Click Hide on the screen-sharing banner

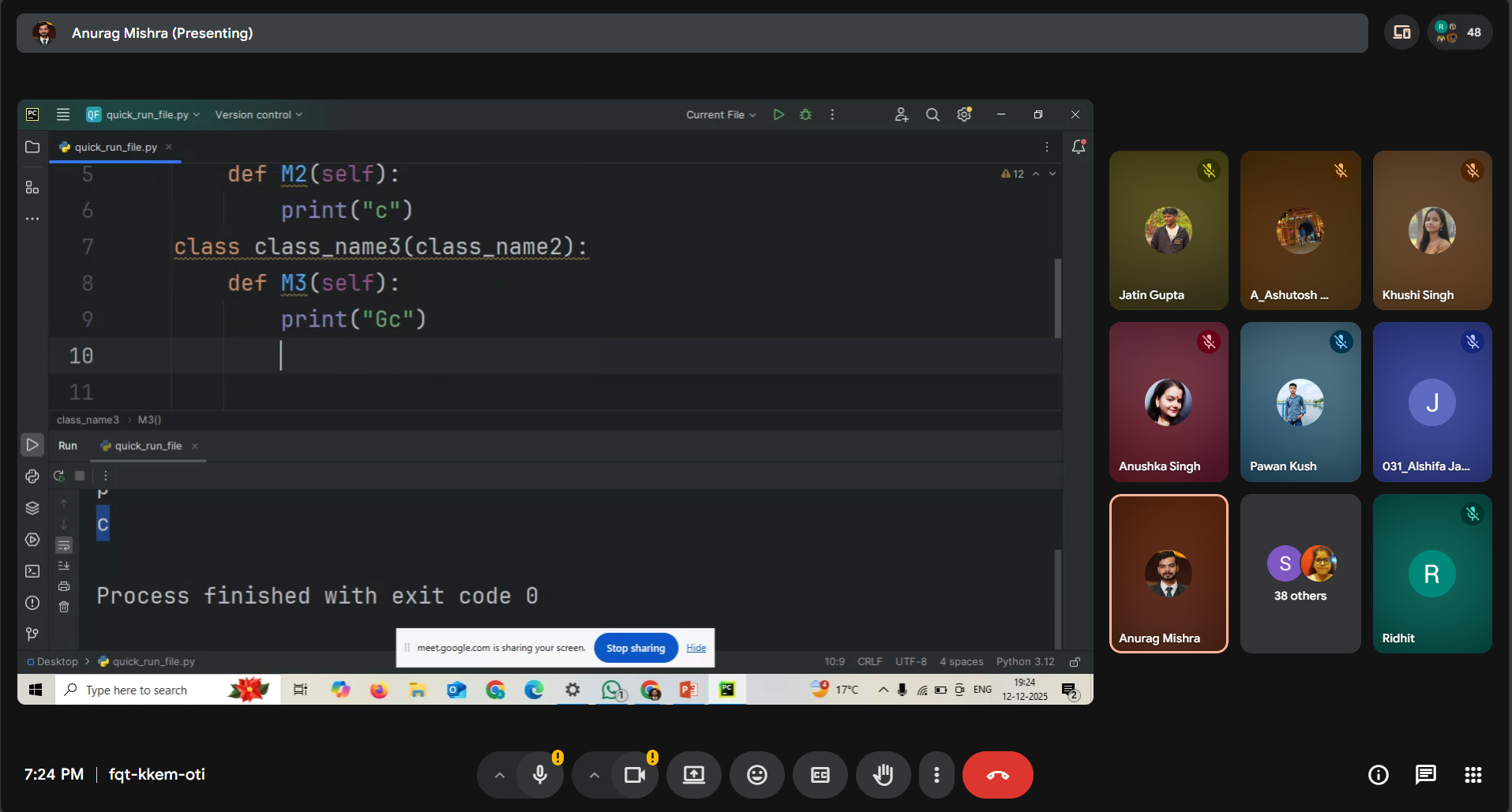click(x=696, y=648)
